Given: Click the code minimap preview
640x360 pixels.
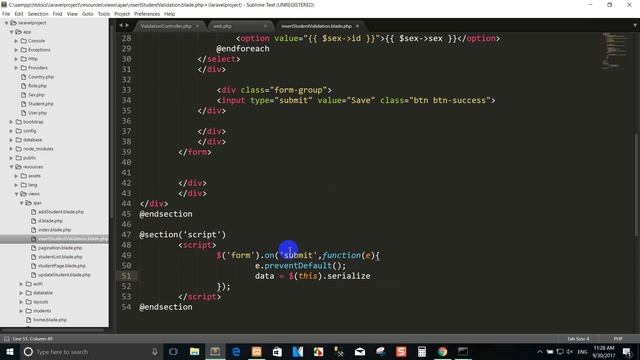Looking at the screenshot, I should pos(615,51).
